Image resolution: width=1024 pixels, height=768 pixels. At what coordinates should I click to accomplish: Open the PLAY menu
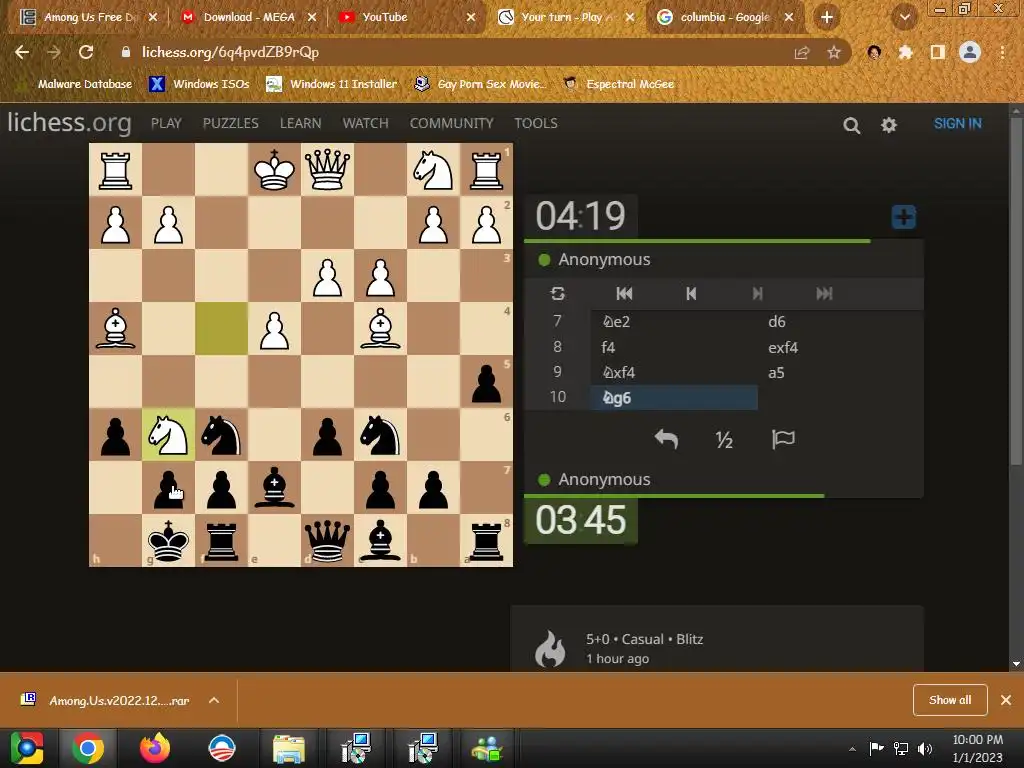166,123
